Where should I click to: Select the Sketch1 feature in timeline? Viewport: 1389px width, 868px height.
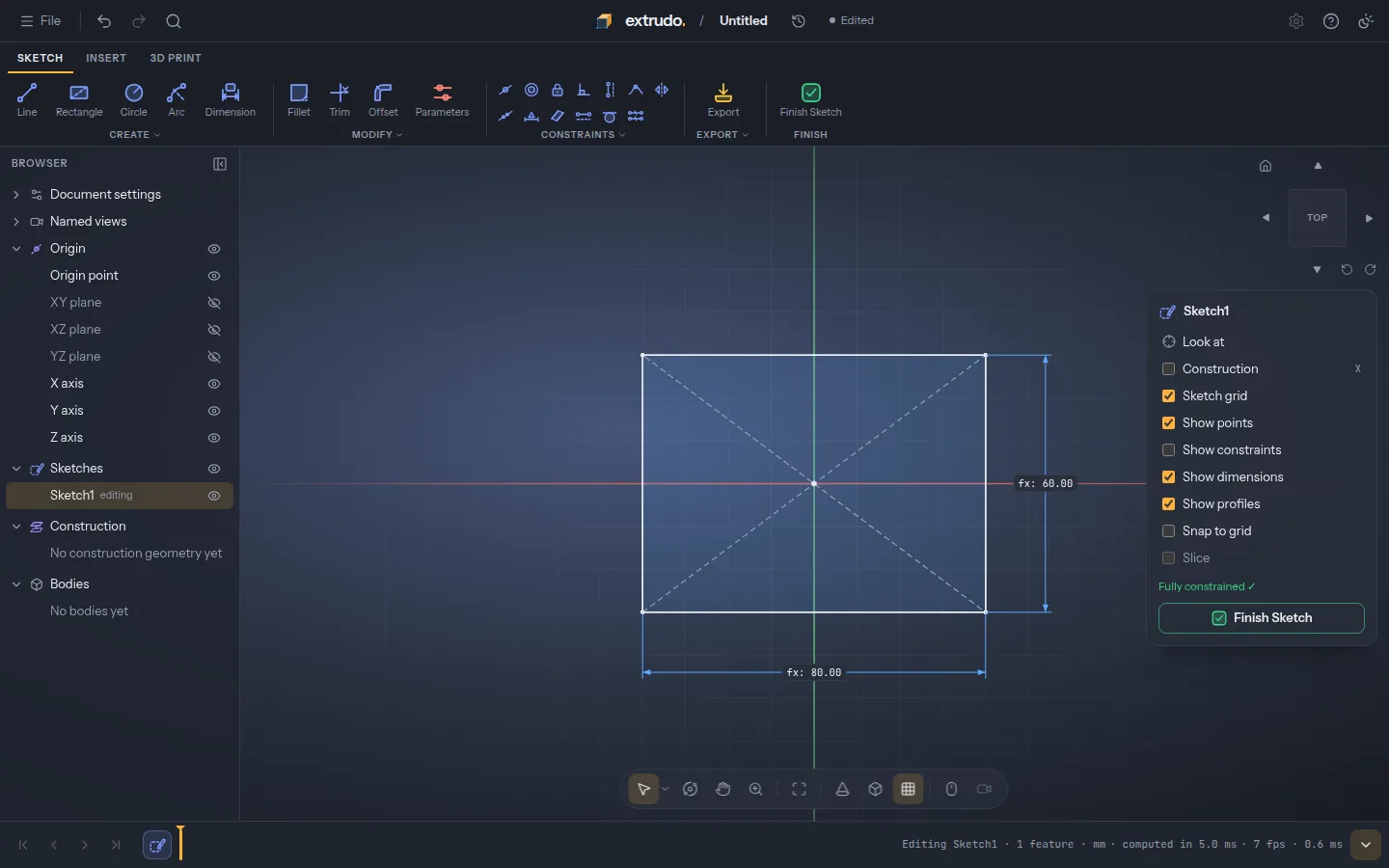point(157,845)
